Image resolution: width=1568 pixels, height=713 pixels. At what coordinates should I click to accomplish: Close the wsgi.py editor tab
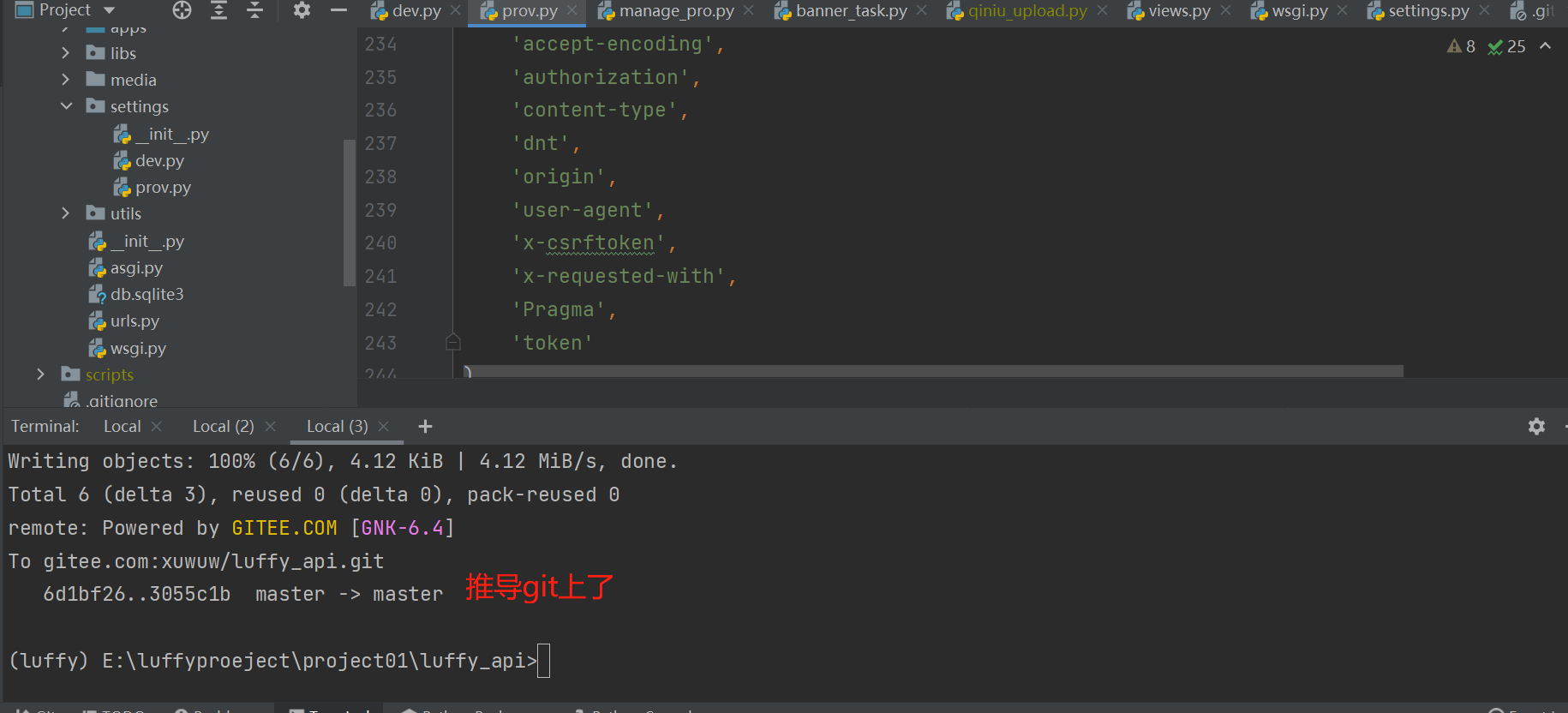(1343, 10)
